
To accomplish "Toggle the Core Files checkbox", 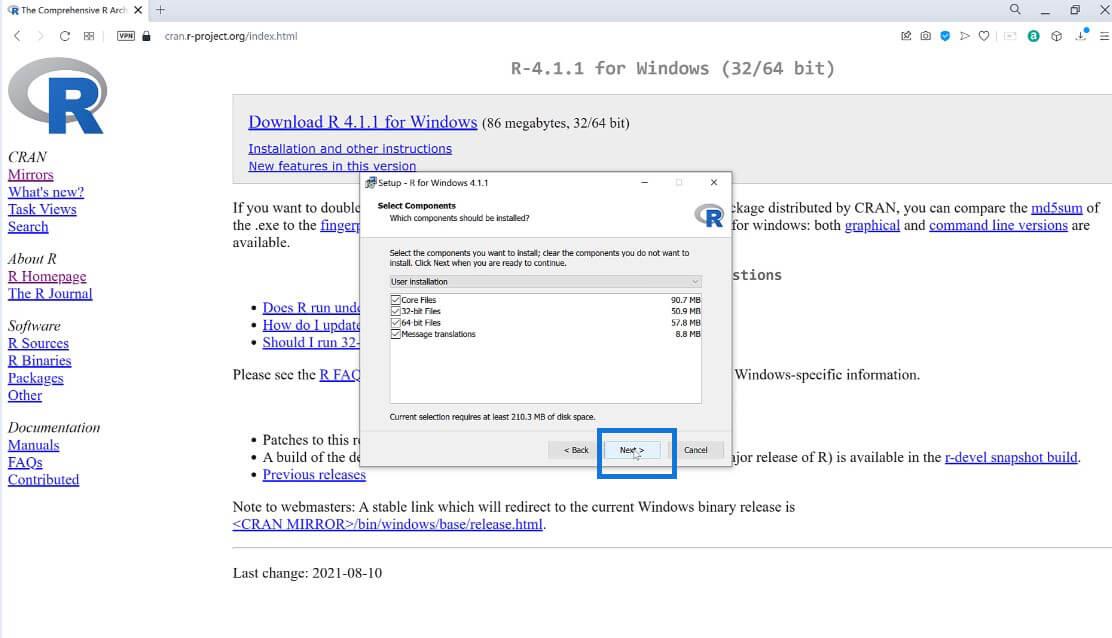I will tap(396, 300).
